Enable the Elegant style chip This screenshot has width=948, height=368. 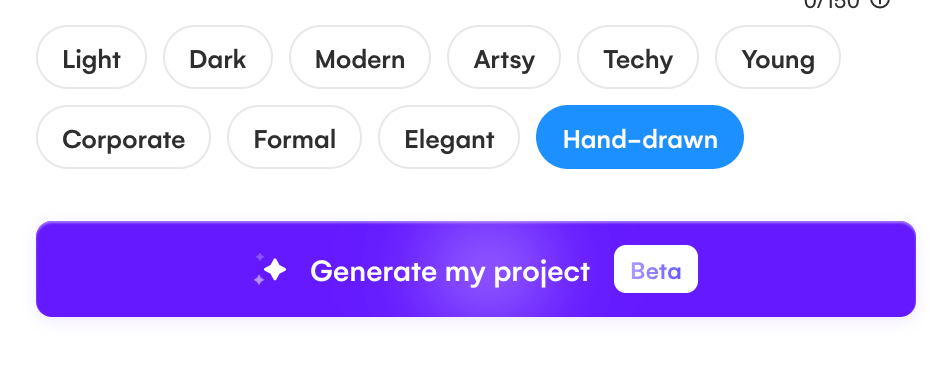point(449,137)
